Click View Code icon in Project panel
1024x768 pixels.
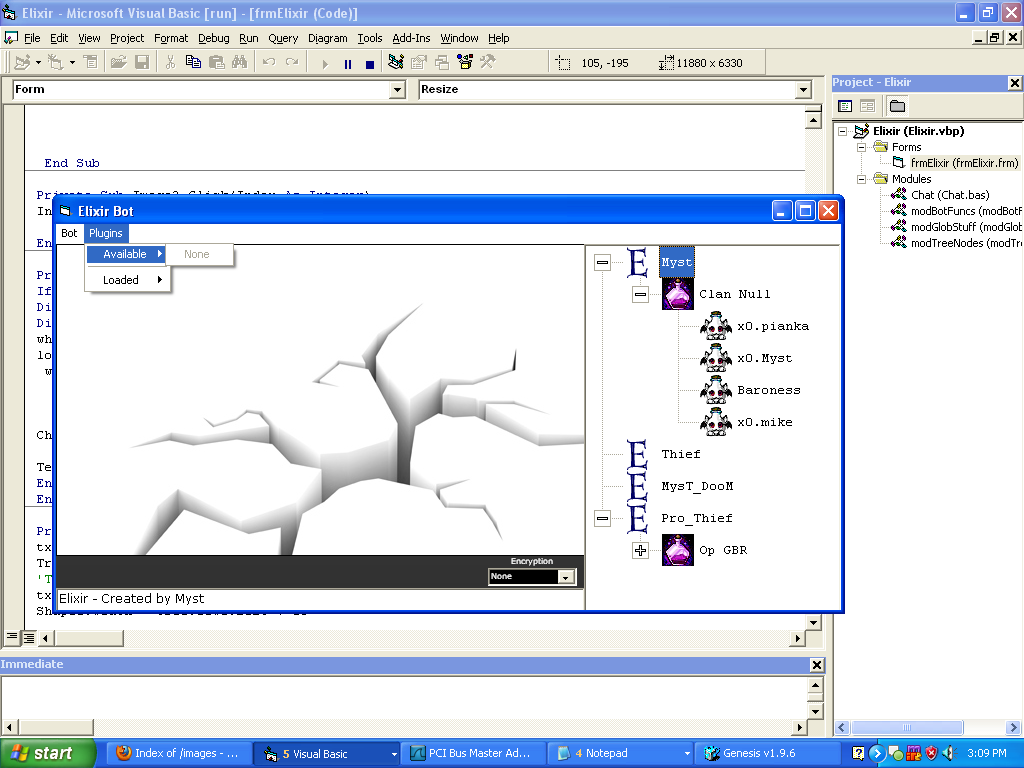845,106
